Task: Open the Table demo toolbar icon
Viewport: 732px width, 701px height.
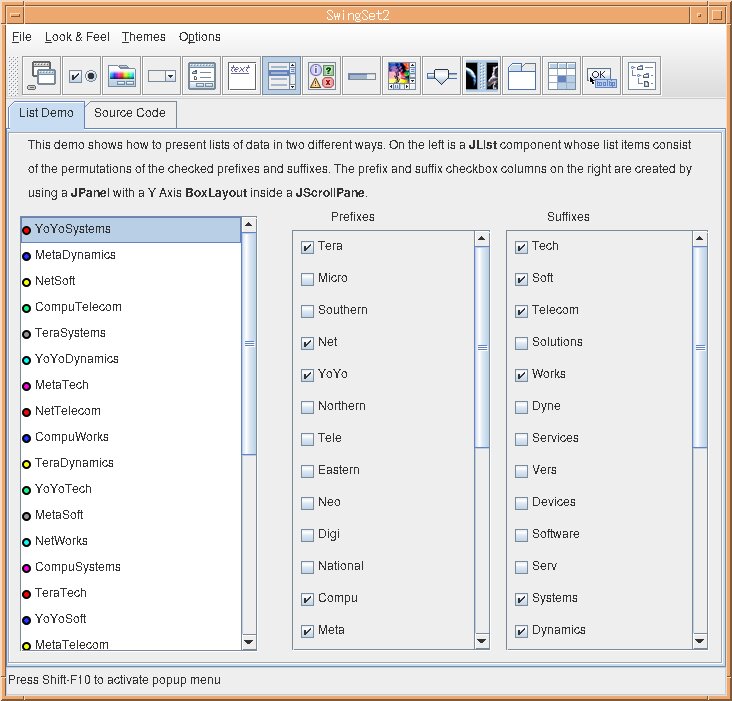Action: pyautogui.click(x=562, y=75)
